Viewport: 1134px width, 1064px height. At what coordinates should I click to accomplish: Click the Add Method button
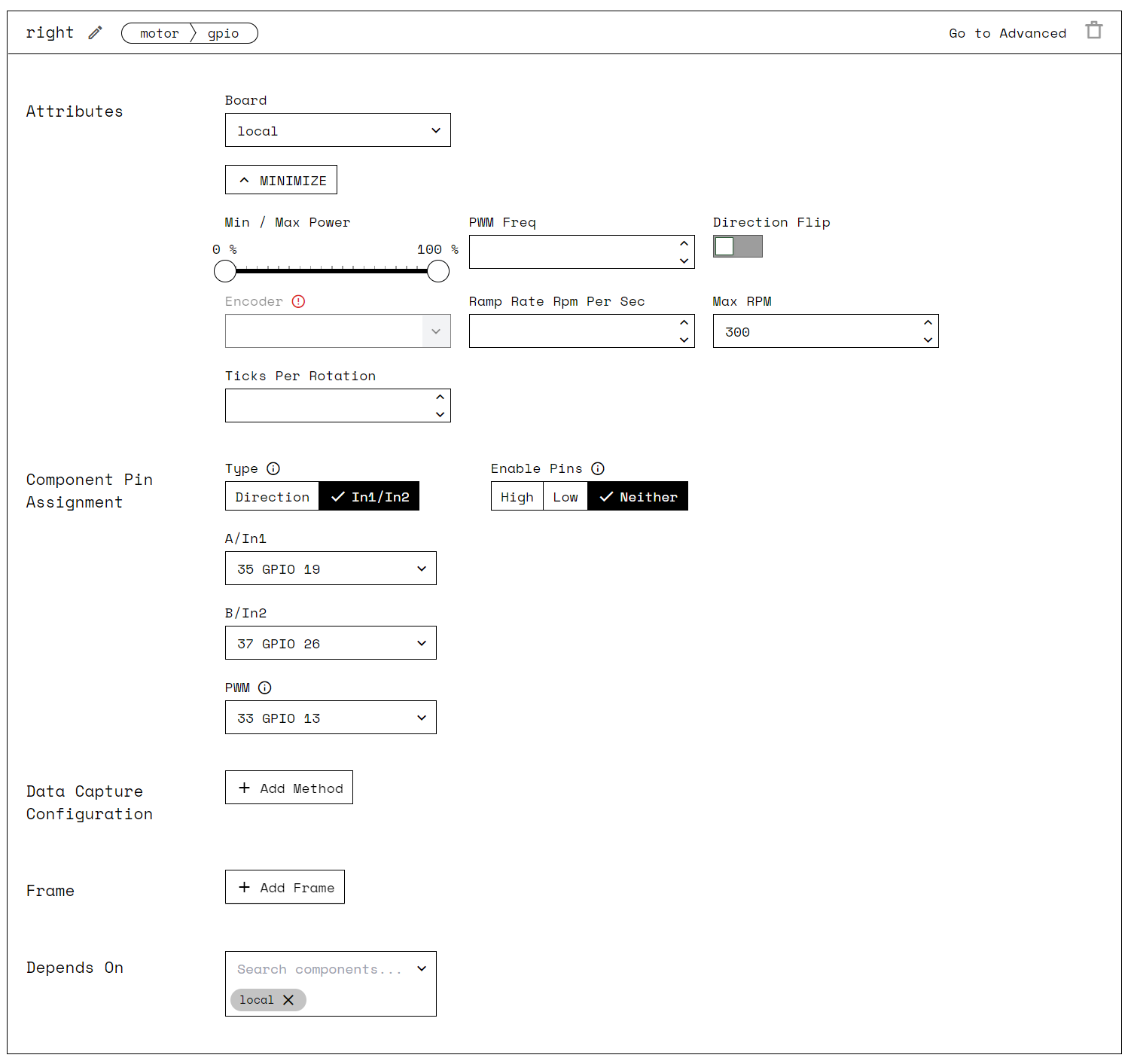(x=288, y=787)
